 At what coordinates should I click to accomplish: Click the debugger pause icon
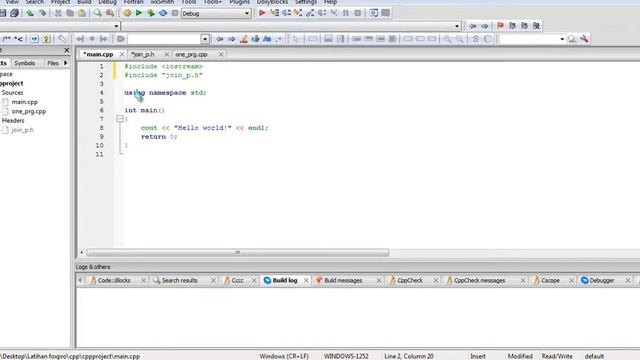(346, 13)
